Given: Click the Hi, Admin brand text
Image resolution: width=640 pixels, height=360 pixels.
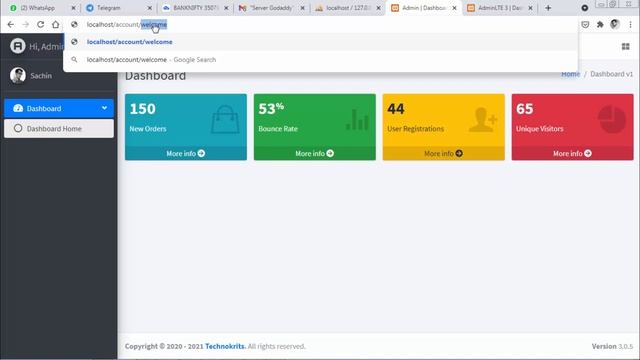Looking at the screenshot, I should coord(46,47).
